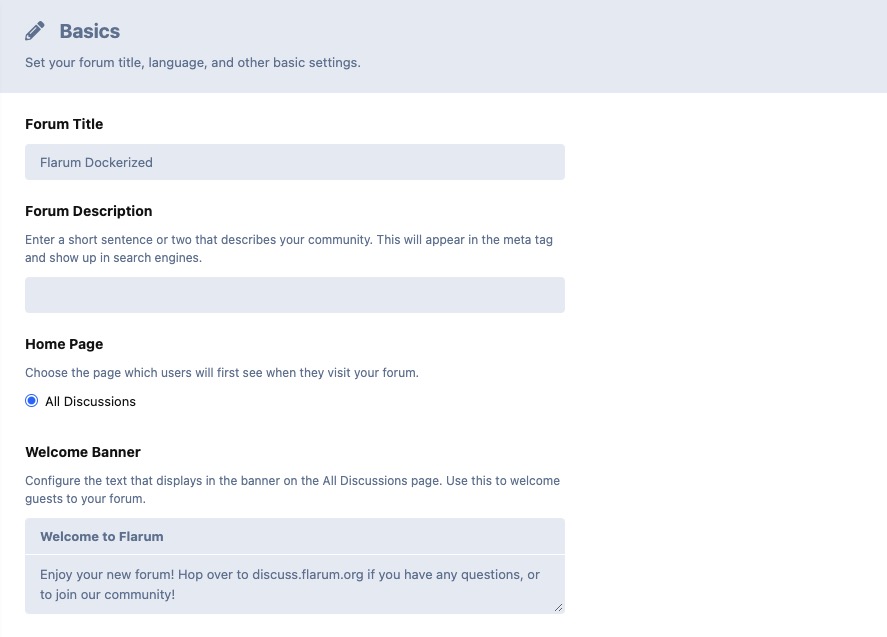Click the pencil icon beside Basics
Screen dimensions: 887x637
coord(35,31)
